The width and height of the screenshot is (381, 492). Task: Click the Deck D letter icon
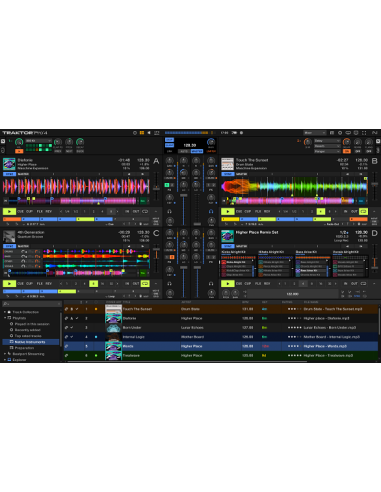374,233
